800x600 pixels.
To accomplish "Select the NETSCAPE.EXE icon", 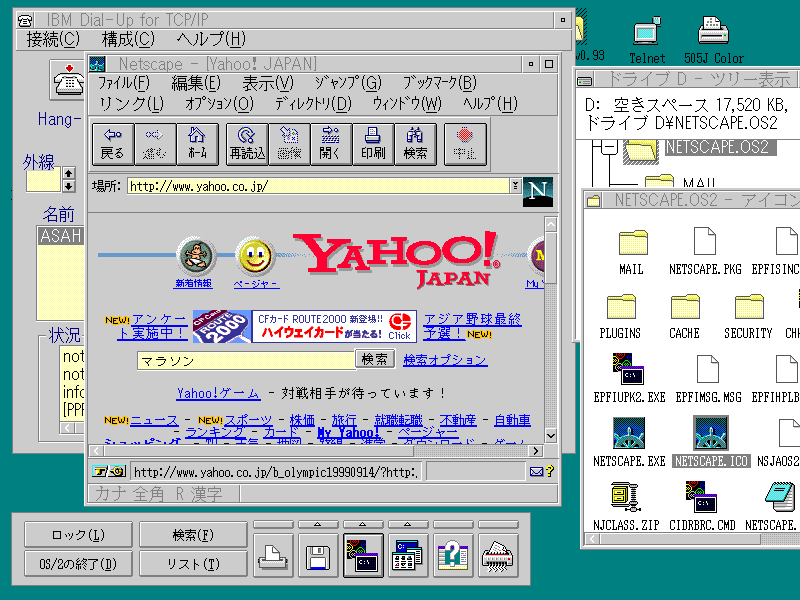I will click(x=629, y=434).
